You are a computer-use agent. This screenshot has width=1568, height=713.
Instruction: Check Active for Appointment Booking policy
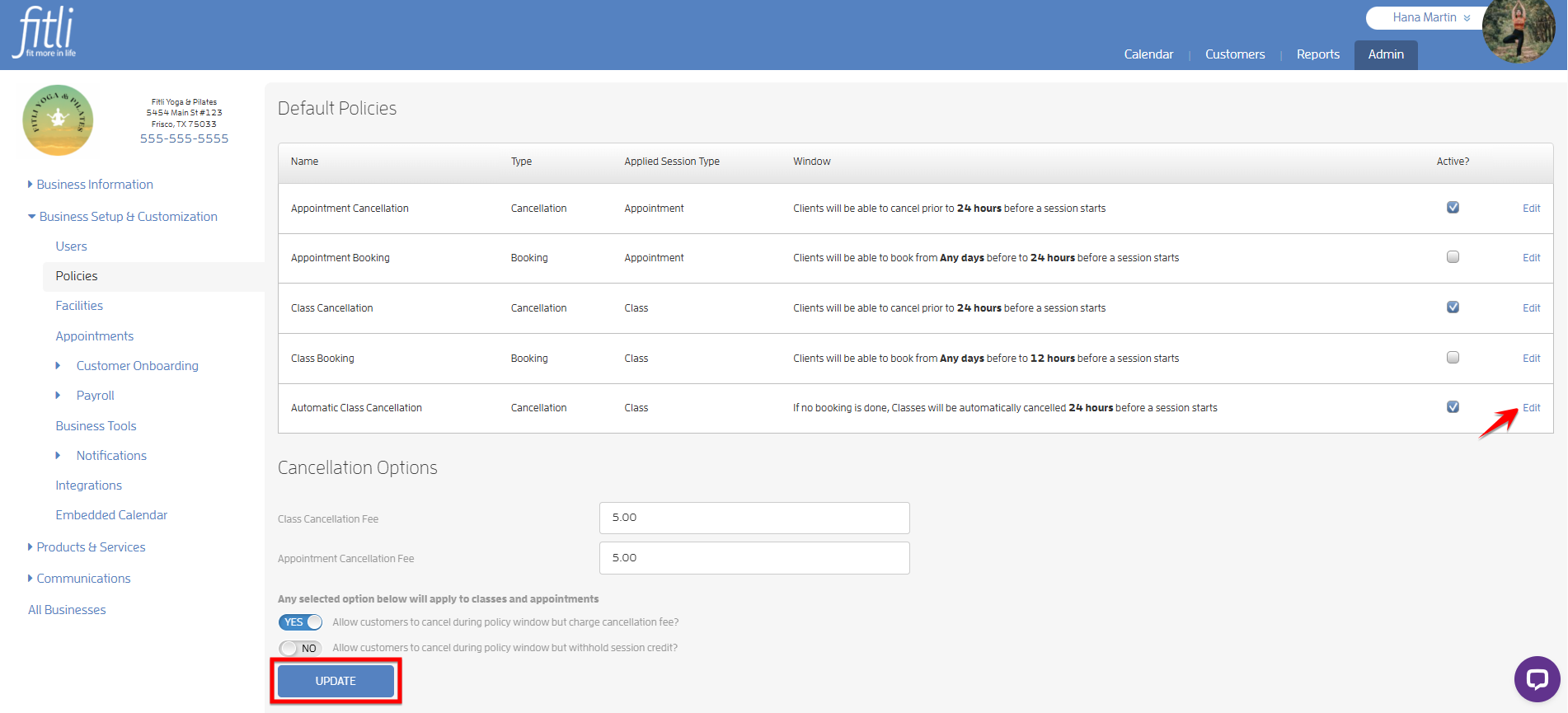pos(1453,257)
